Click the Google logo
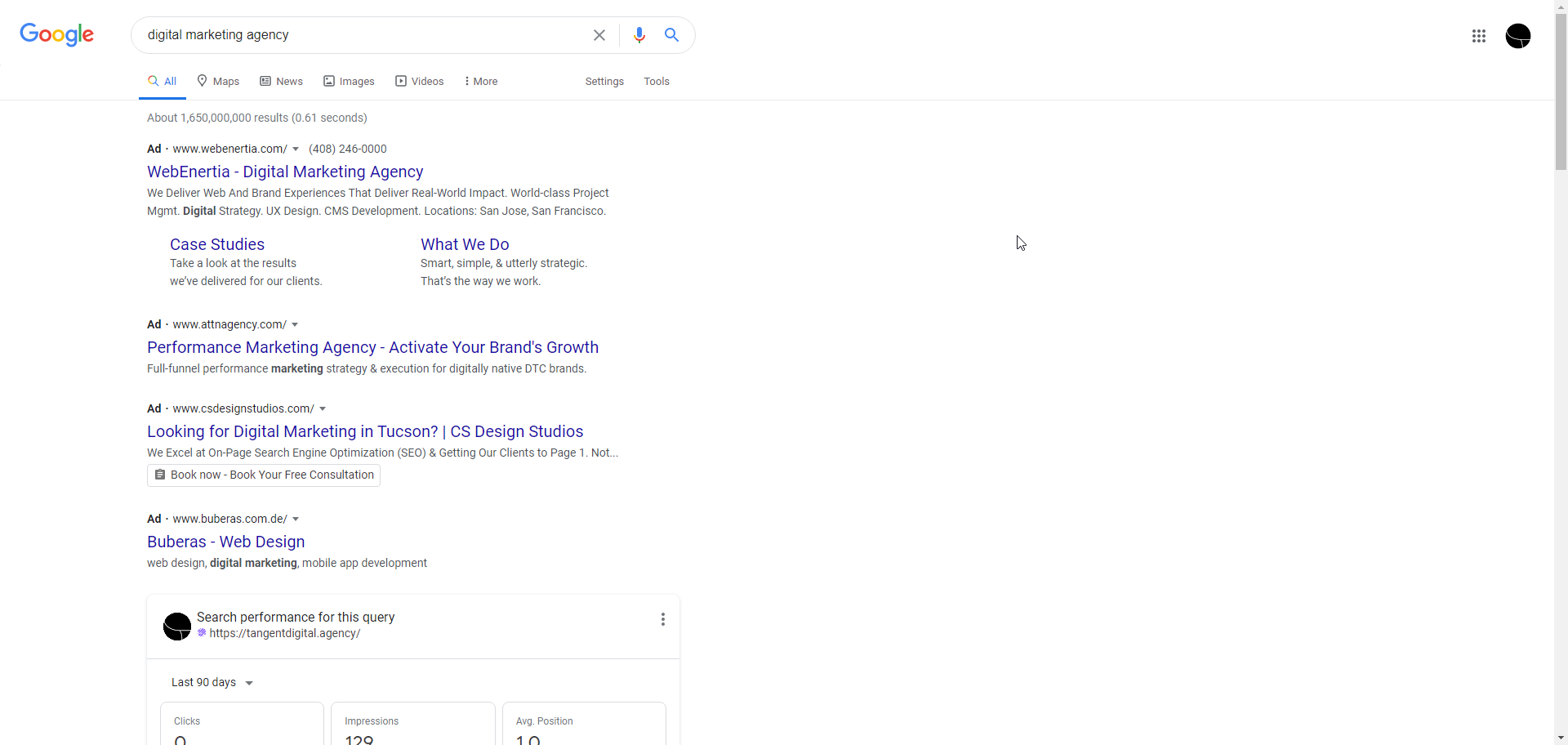 tap(56, 34)
